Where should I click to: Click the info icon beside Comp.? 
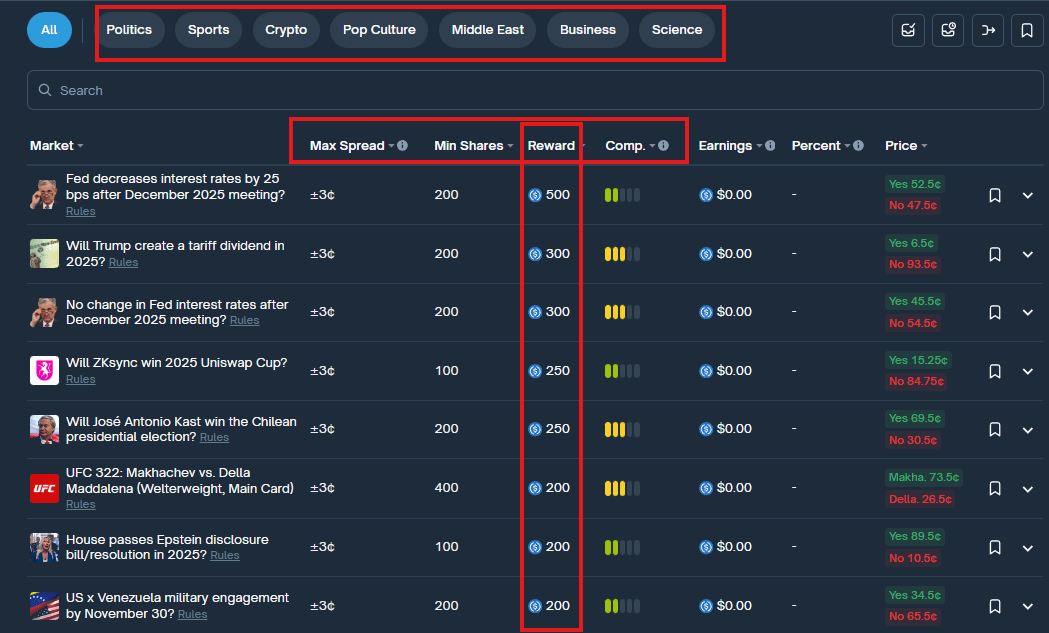click(663, 145)
